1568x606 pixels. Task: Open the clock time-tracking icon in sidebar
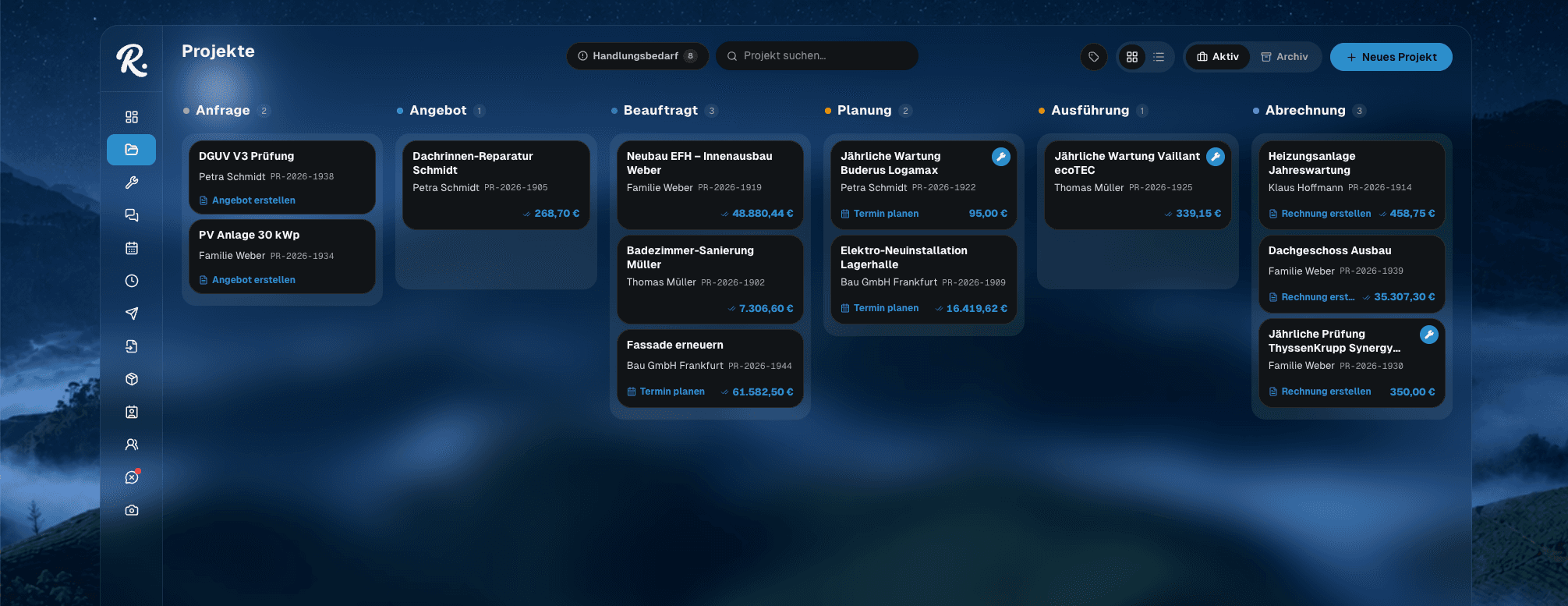pos(132,281)
